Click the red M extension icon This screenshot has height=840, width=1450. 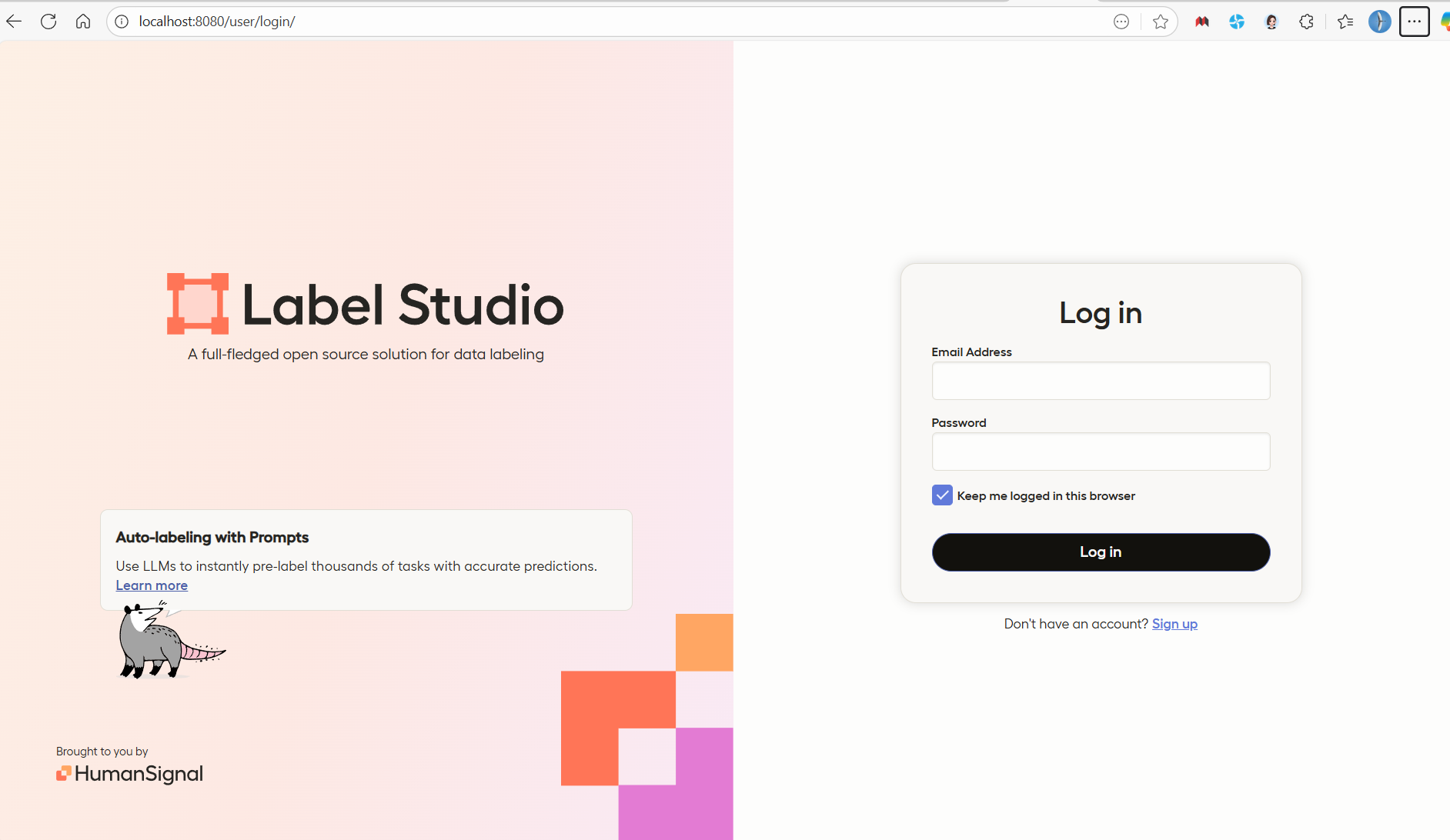(x=1202, y=22)
